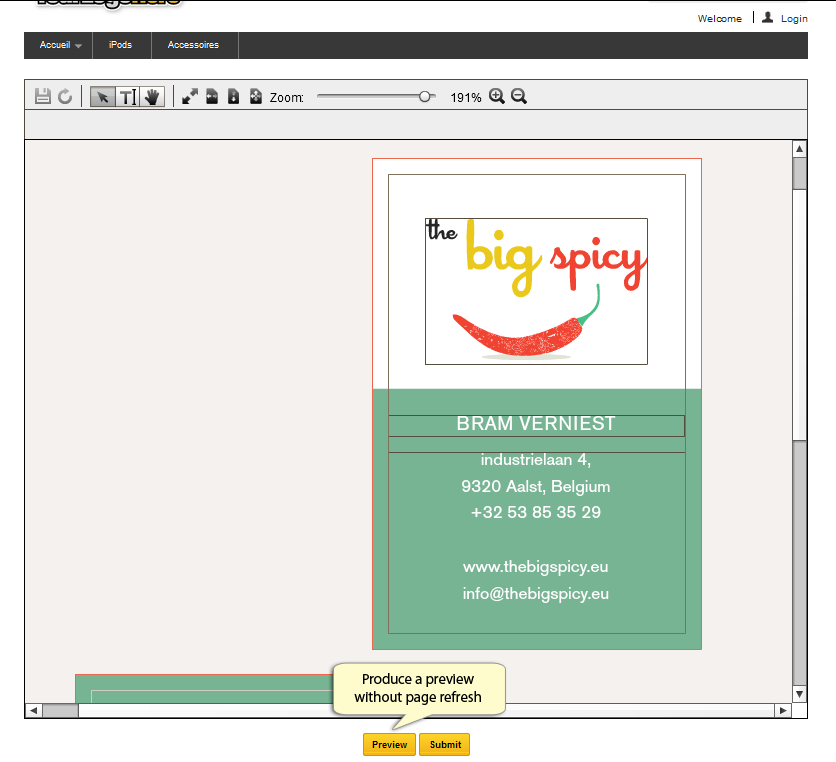Select the big spicy logo image
The width and height of the screenshot is (836, 762).
pos(536,292)
